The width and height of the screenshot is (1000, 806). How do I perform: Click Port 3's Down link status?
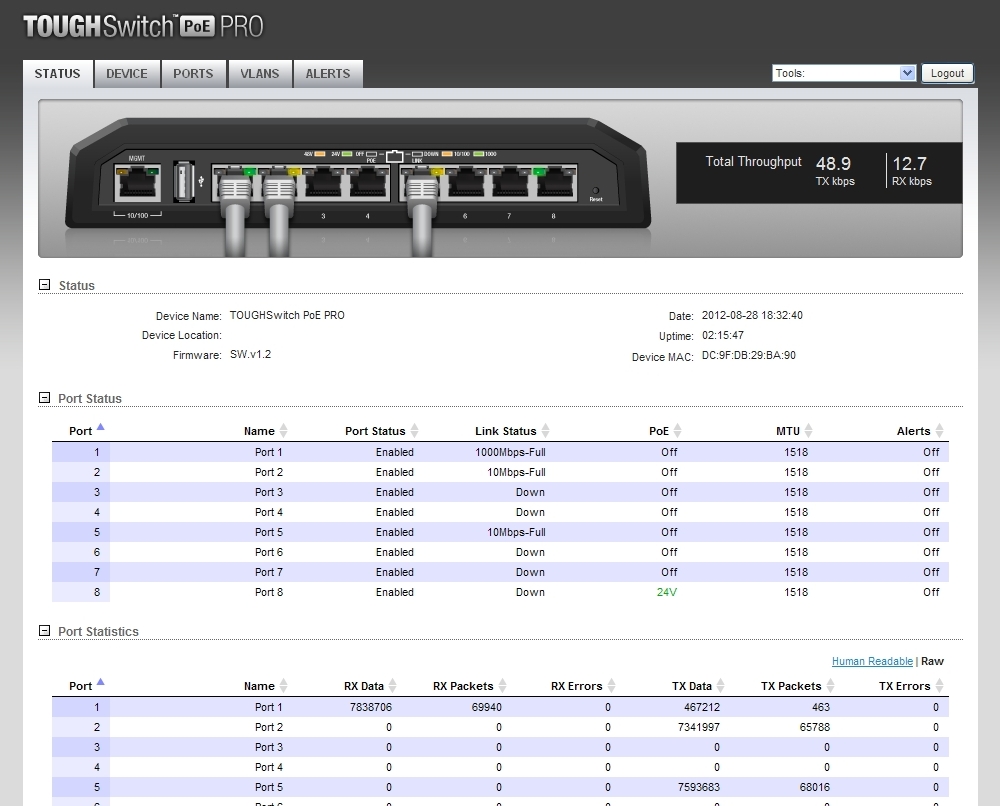(x=530, y=492)
